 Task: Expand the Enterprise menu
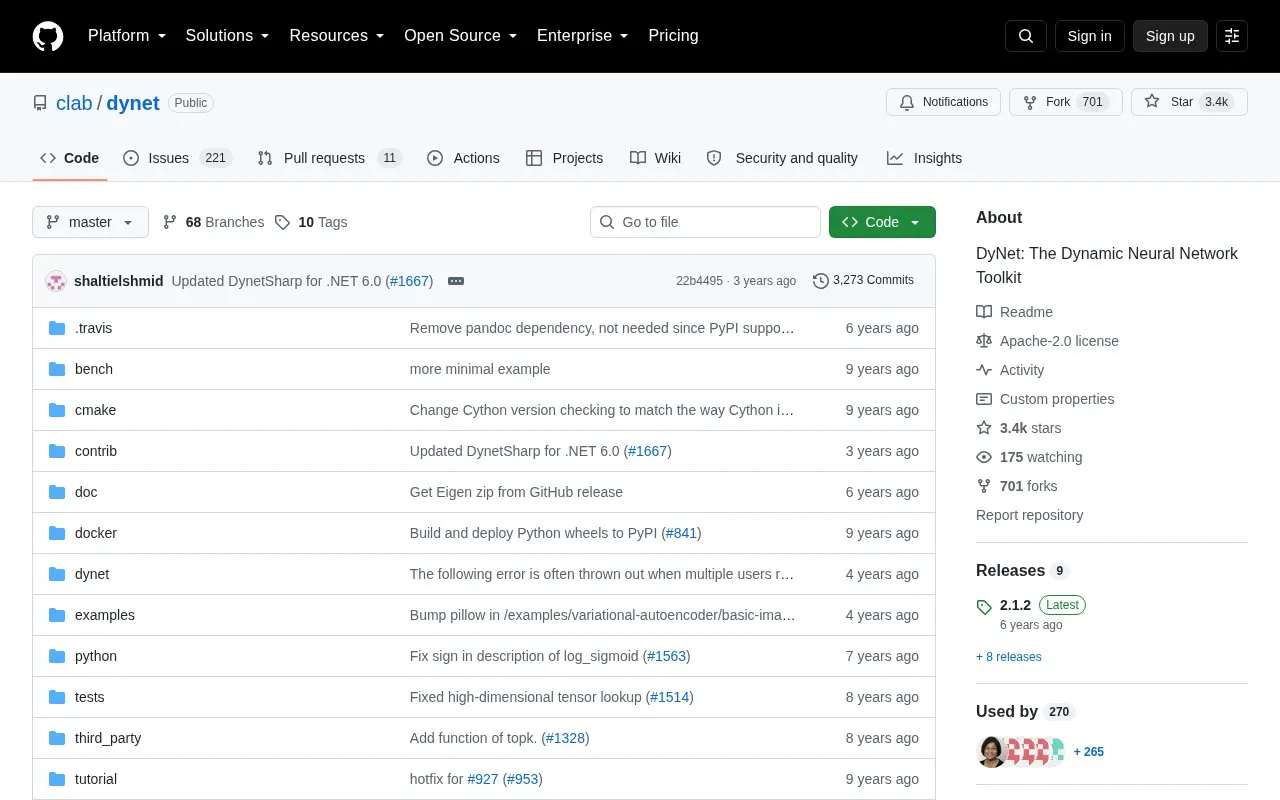pyautogui.click(x=582, y=36)
